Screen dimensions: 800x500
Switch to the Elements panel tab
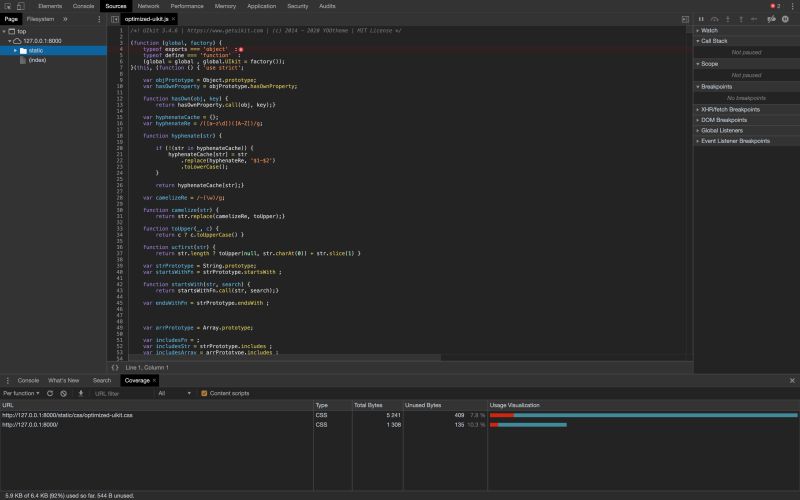click(50, 6)
